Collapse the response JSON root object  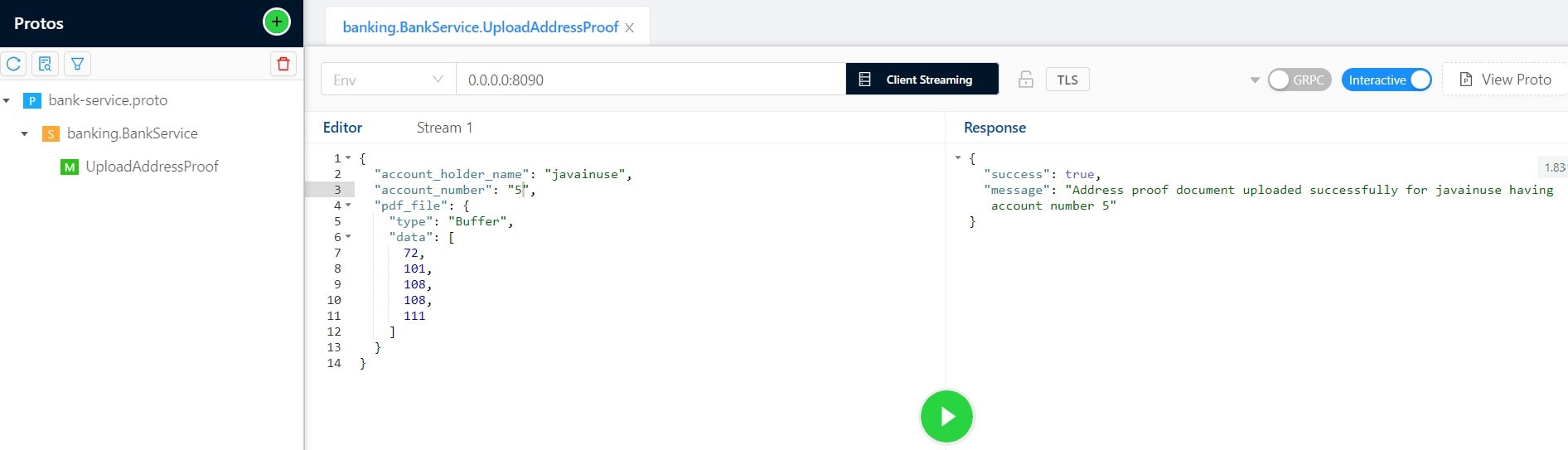[x=958, y=157]
